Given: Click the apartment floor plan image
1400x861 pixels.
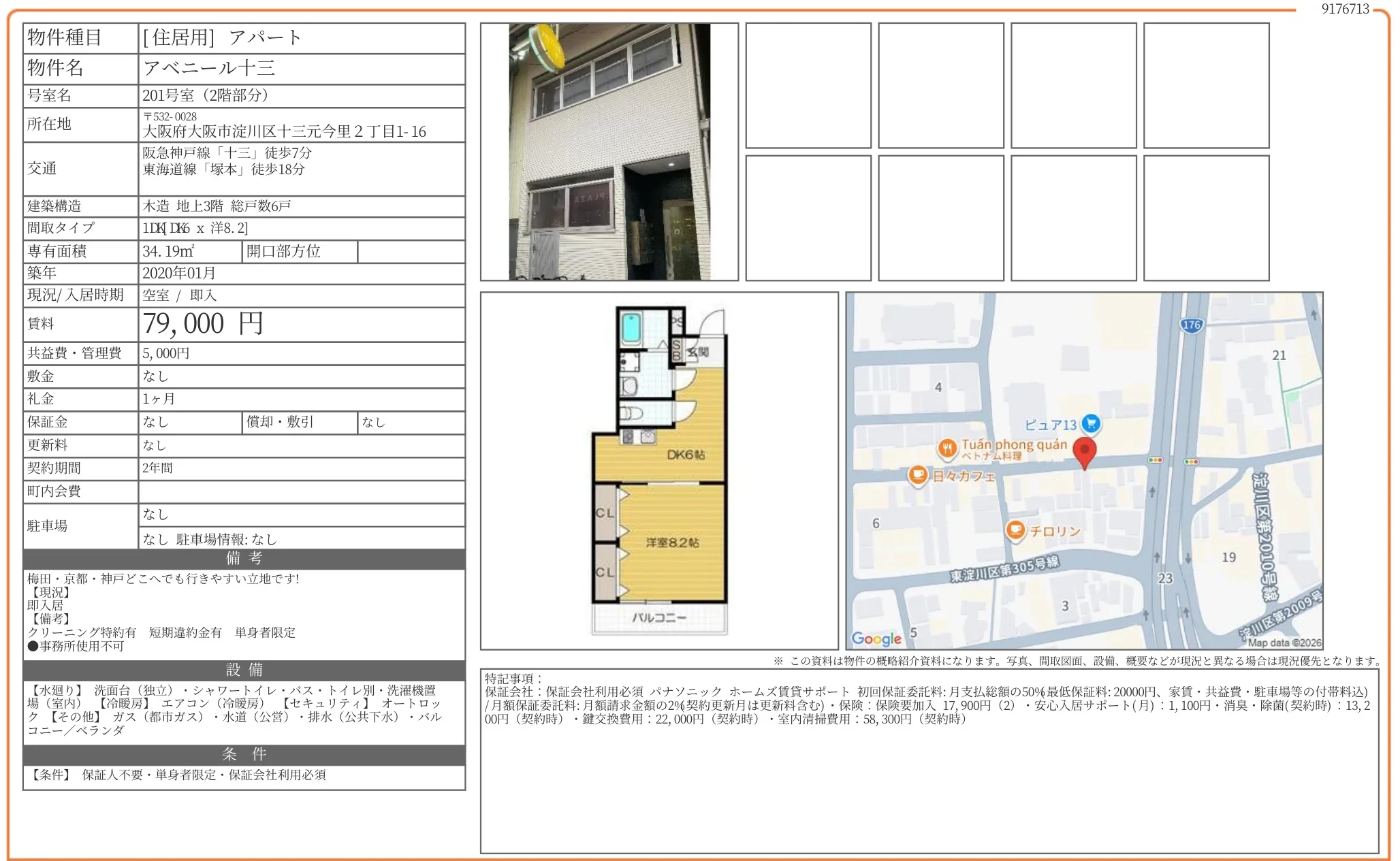Looking at the screenshot, I should pyautogui.click(x=659, y=471).
